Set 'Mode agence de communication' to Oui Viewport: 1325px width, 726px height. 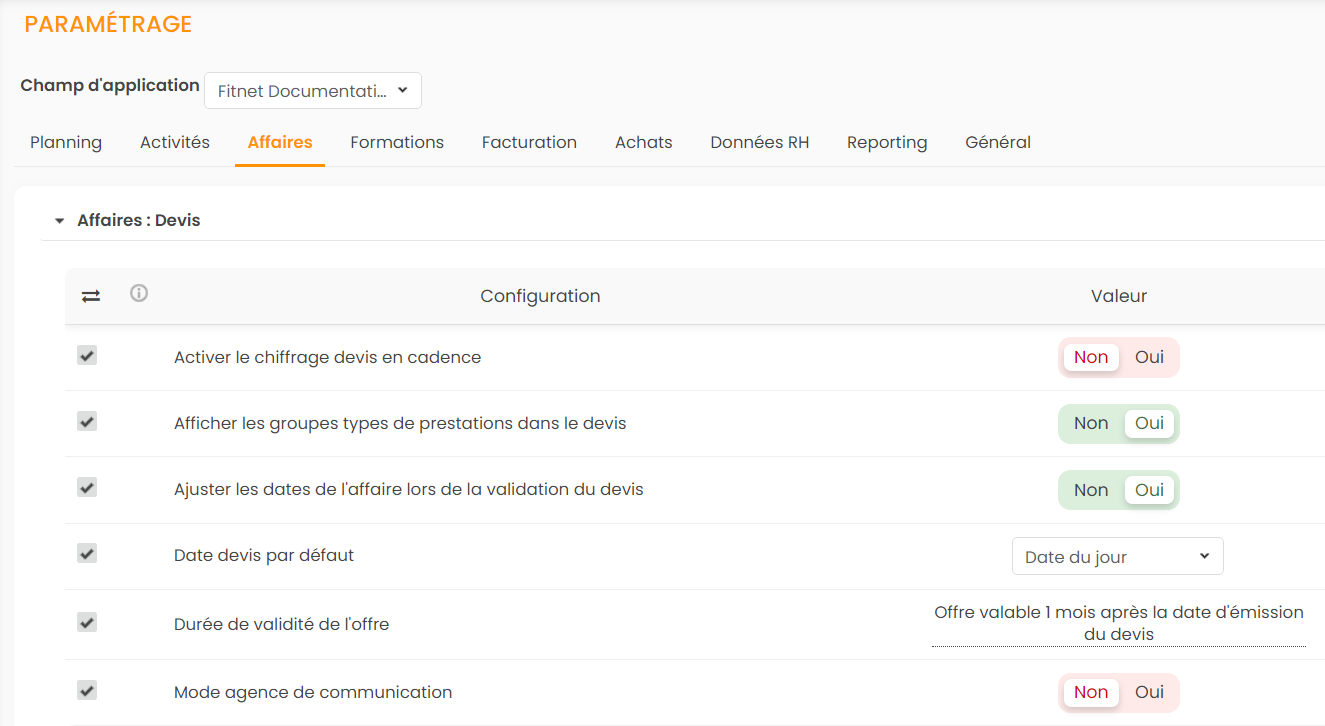pyautogui.click(x=1149, y=692)
